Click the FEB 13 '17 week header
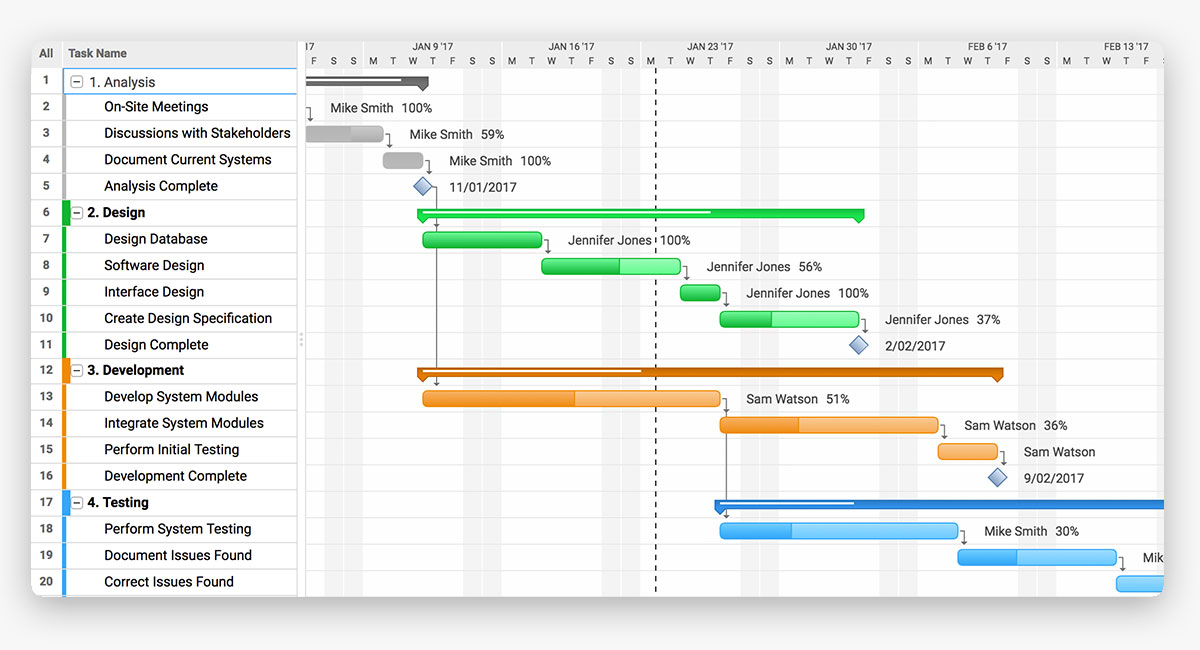 pos(1126,47)
